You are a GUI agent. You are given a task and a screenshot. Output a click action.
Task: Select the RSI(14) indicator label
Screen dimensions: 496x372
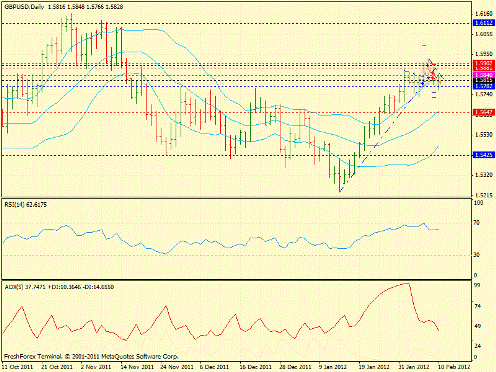pyautogui.click(x=26, y=205)
